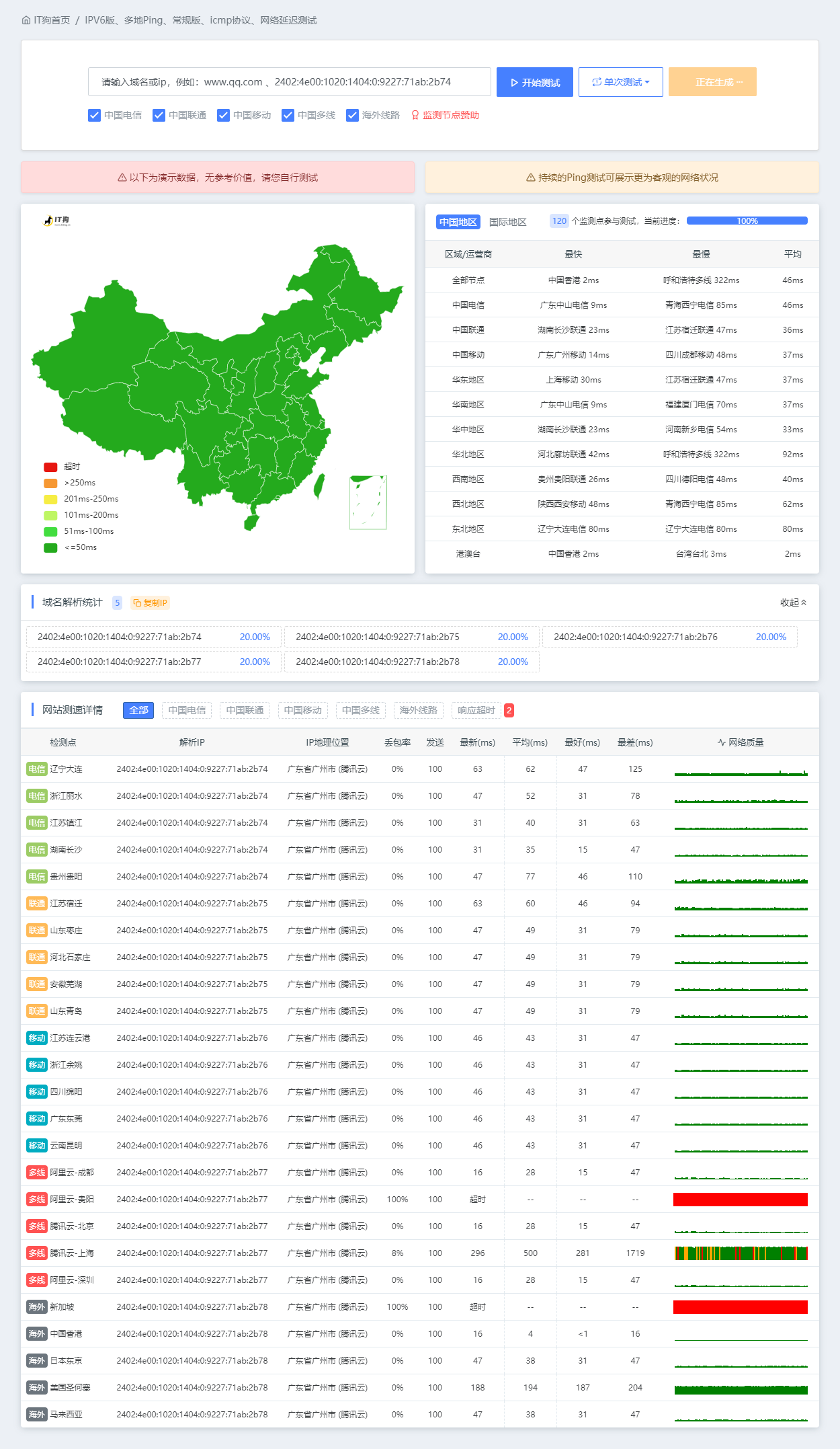Toggle the 中国移动 checkbox
The width and height of the screenshot is (840, 1449).
[x=224, y=116]
